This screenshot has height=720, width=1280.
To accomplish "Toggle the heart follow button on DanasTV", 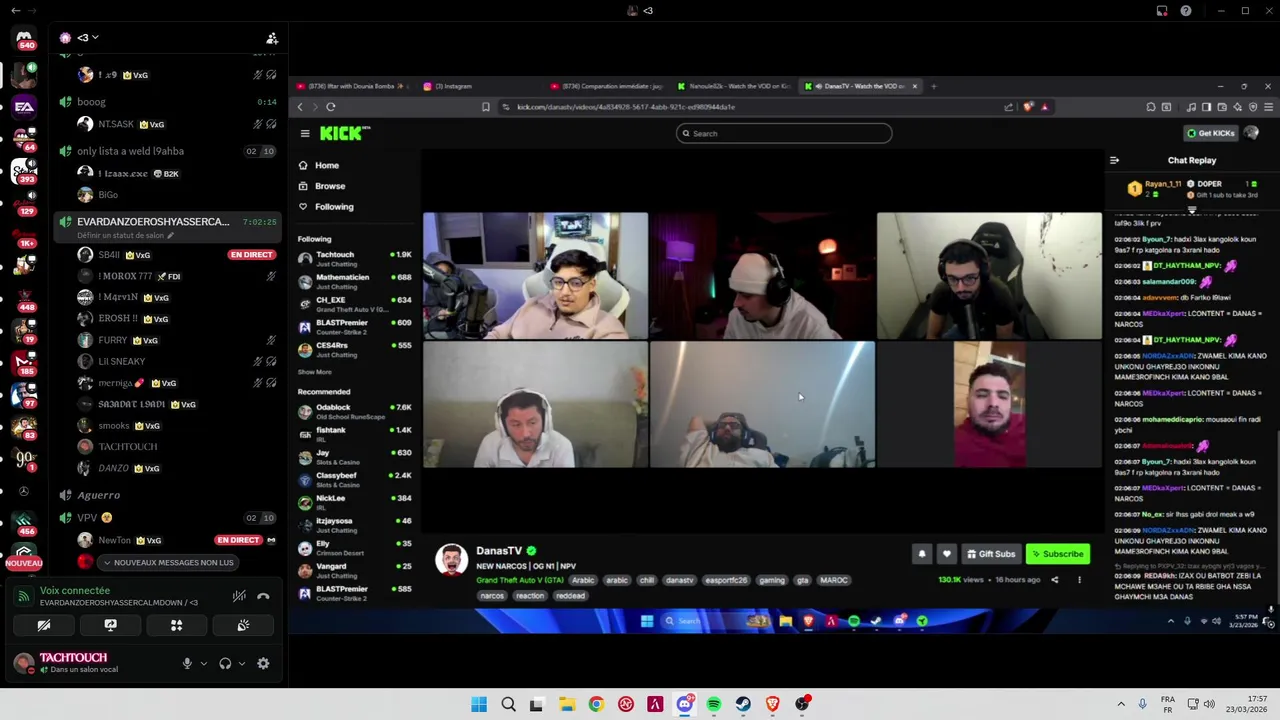I will (947, 554).
